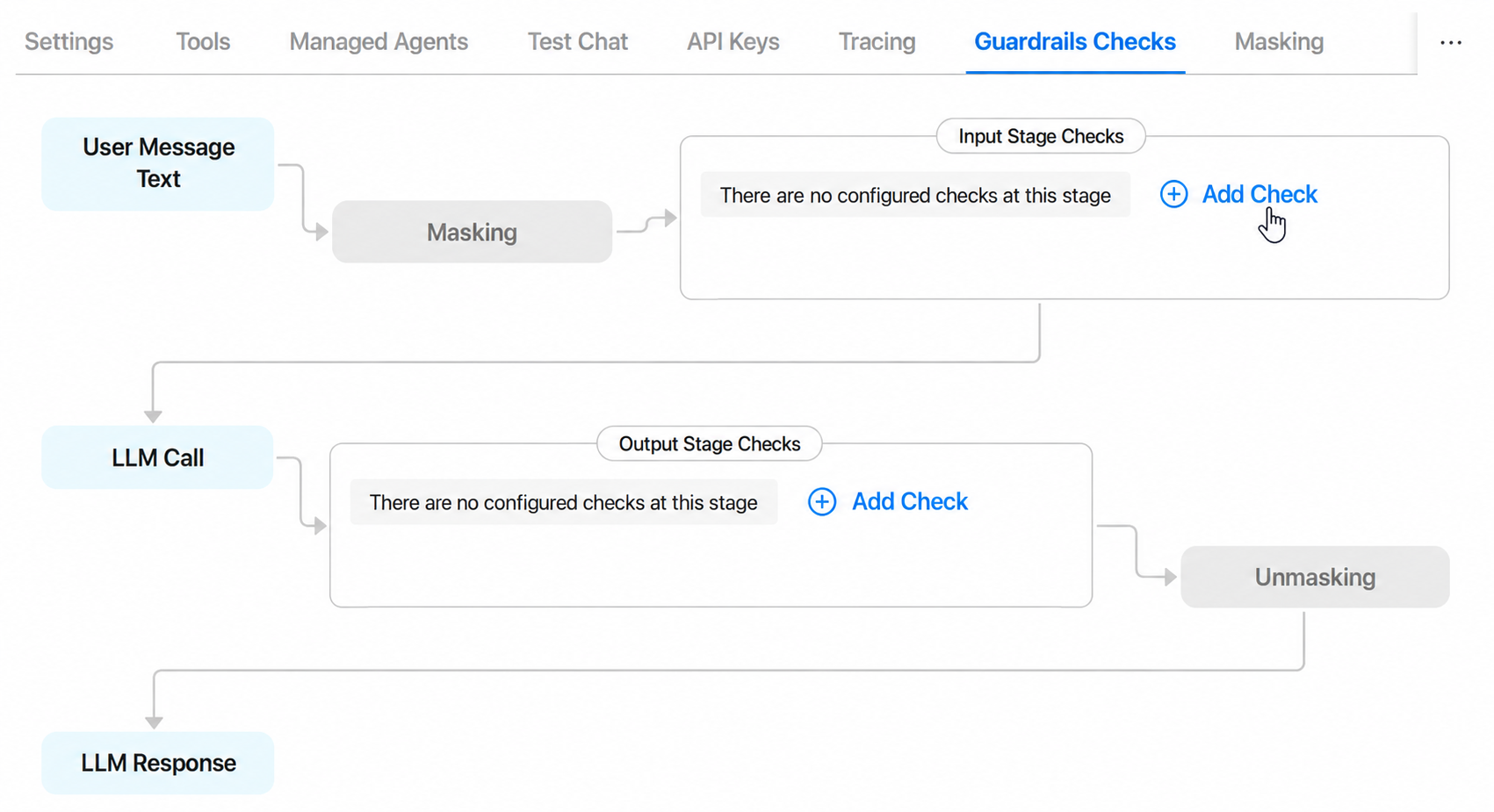Select the Guardrails Checks tab
Viewport: 1494px width, 812px height.
1075,41
